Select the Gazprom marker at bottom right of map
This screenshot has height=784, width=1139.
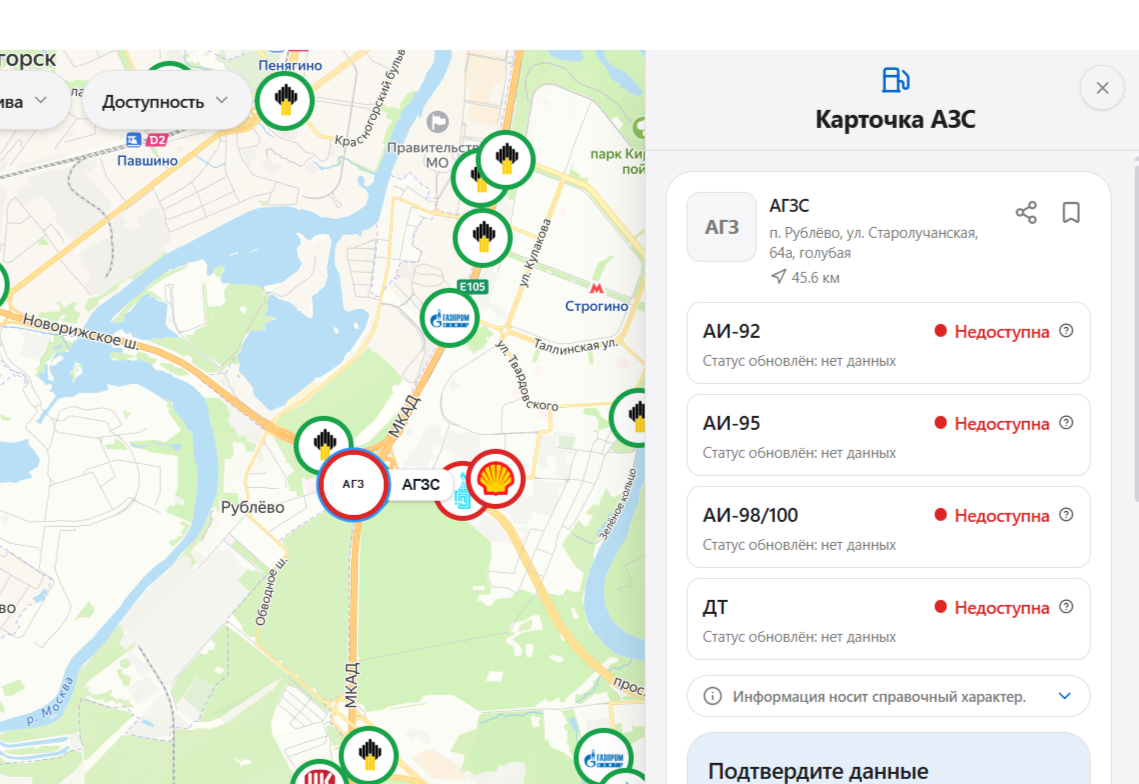click(604, 757)
